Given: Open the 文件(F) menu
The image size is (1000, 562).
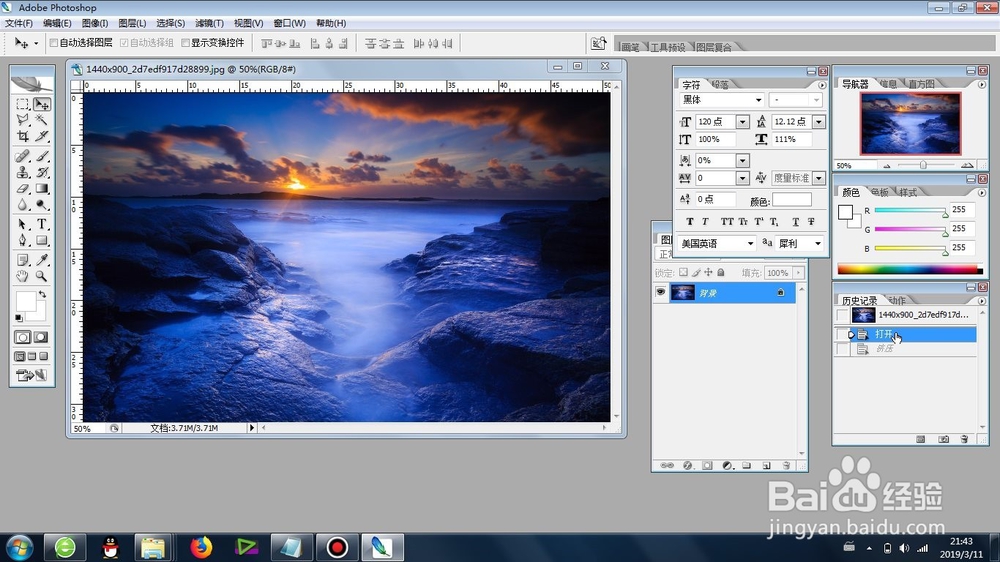Looking at the screenshot, I should click(19, 23).
